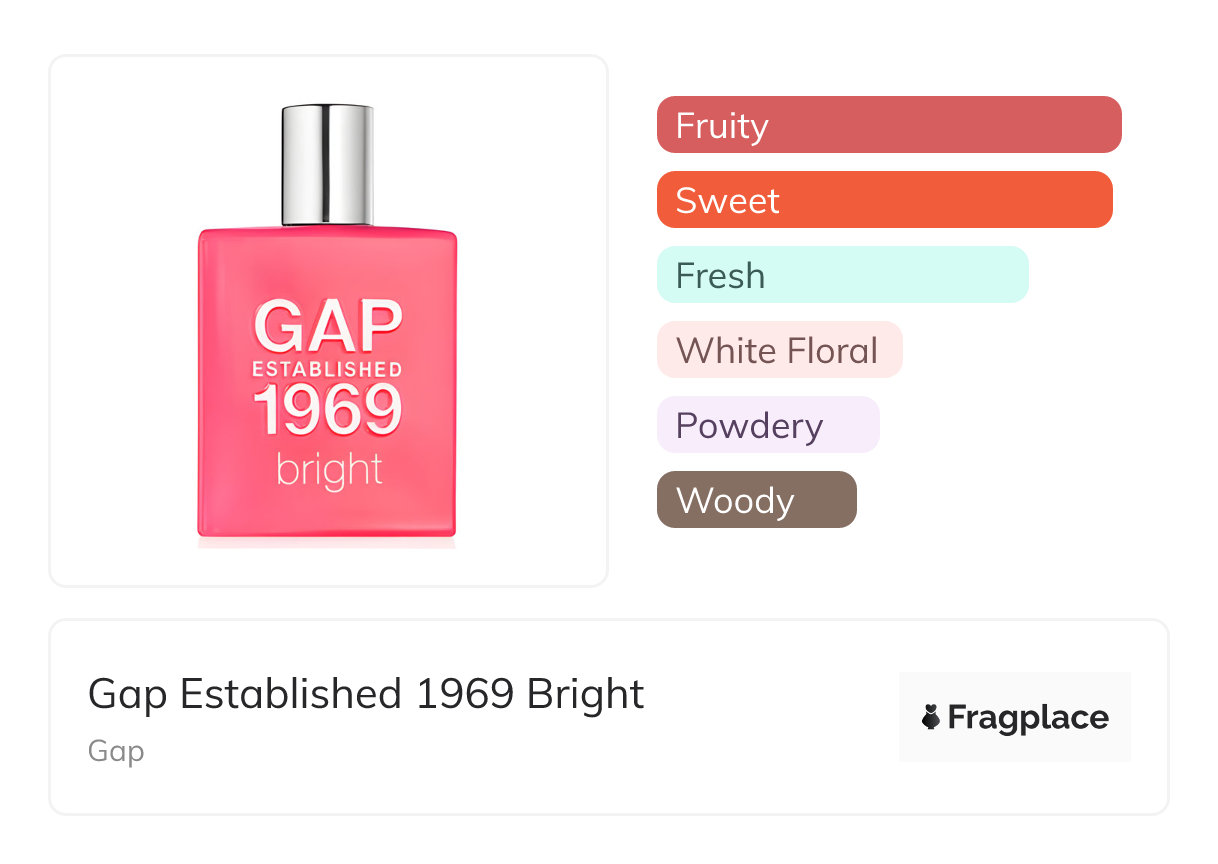Viewport: 1218px width, 864px height.
Task: Click the first word 'Gap' in the title
Action: [x=125, y=693]
